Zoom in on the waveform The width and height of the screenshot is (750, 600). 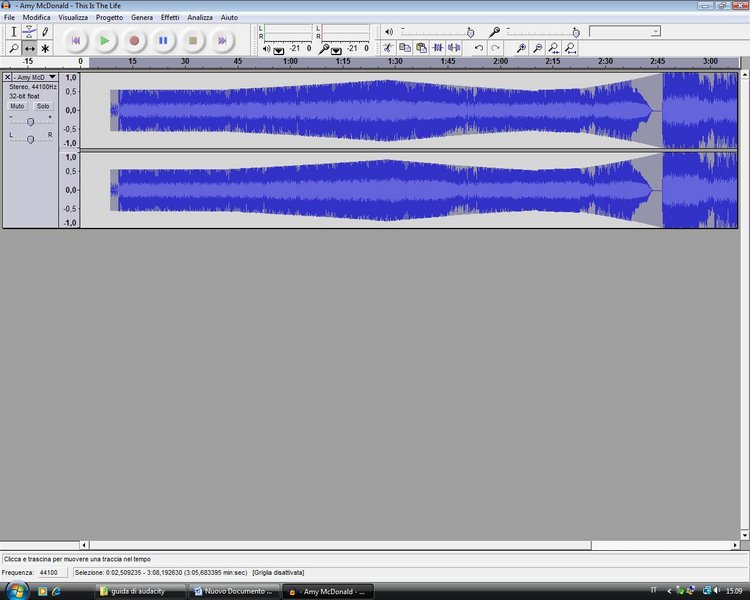pos(521,48)
